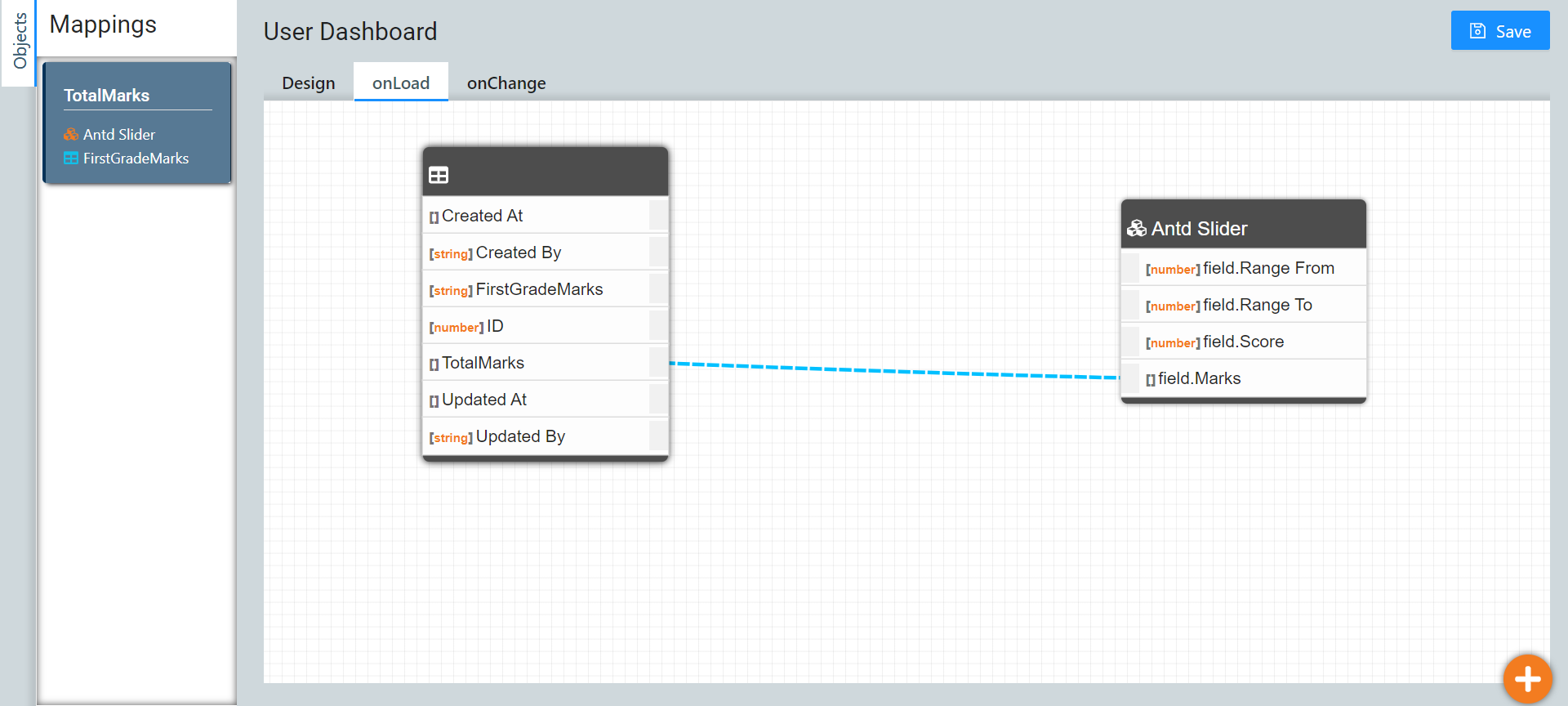Click the Created At field row
The image size is (1568, 706).
coord(546,215)
